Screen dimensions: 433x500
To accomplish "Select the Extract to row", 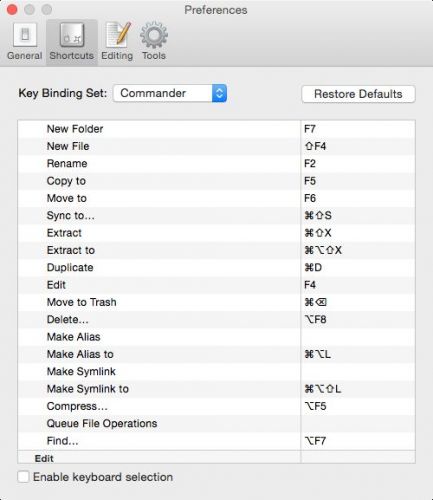I will pos(216,250).
